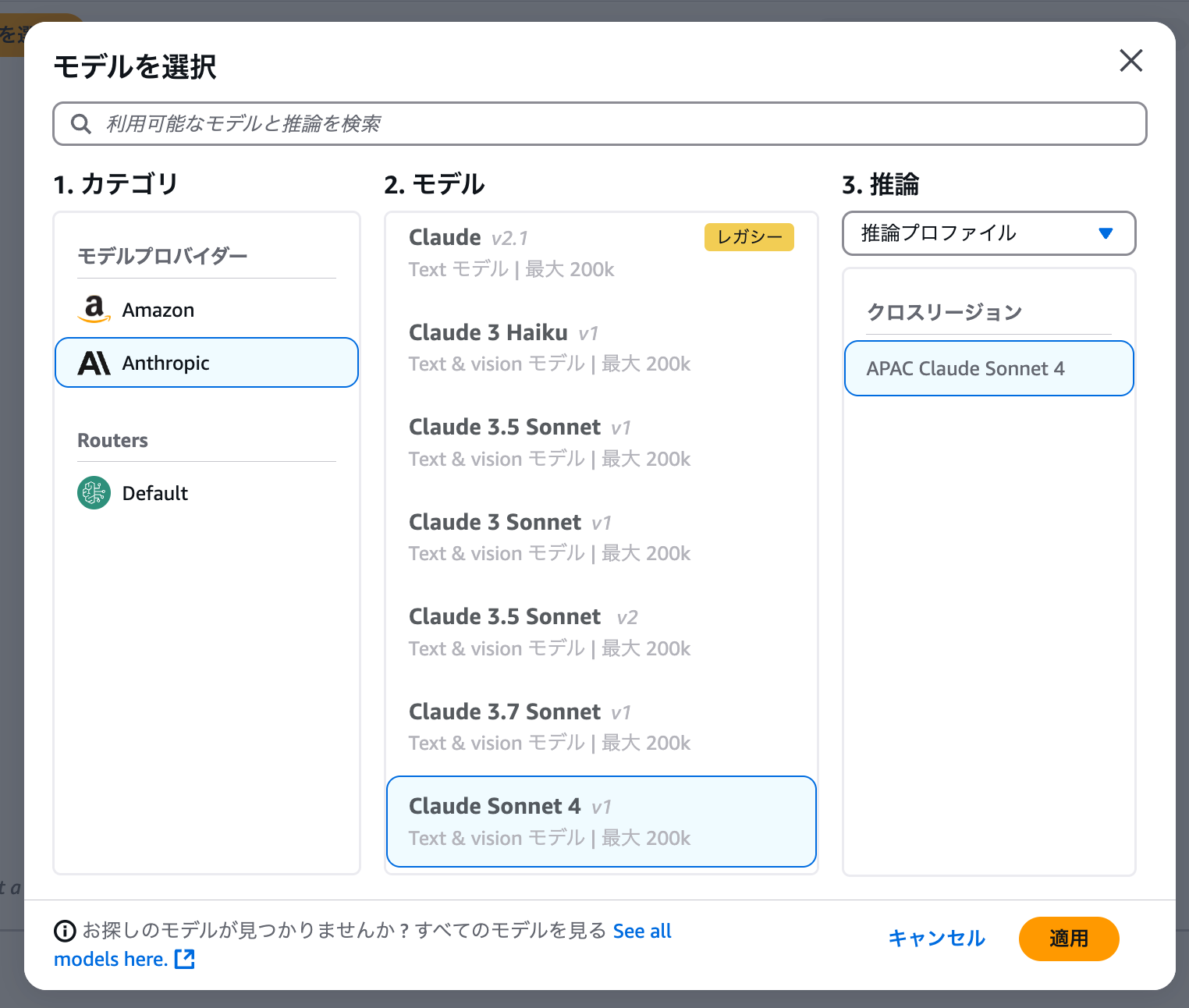1189x1008 pixels.
Task: Click the 3. 推論 column heading
Action: point(881,184)
